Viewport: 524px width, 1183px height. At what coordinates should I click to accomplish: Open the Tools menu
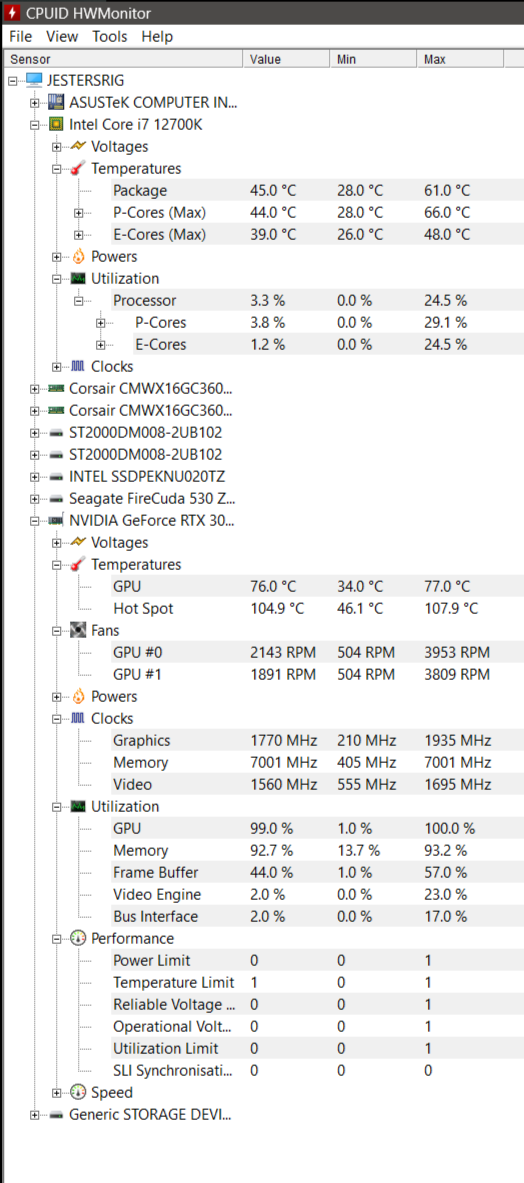(110, 36)
